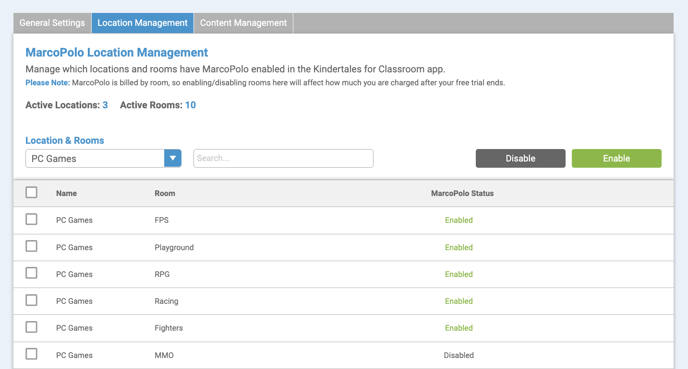Click the MarcoPolo Location Management heading
Viewport: 688px width, 369px height.
pyautogui.click(x=117, y=53)
